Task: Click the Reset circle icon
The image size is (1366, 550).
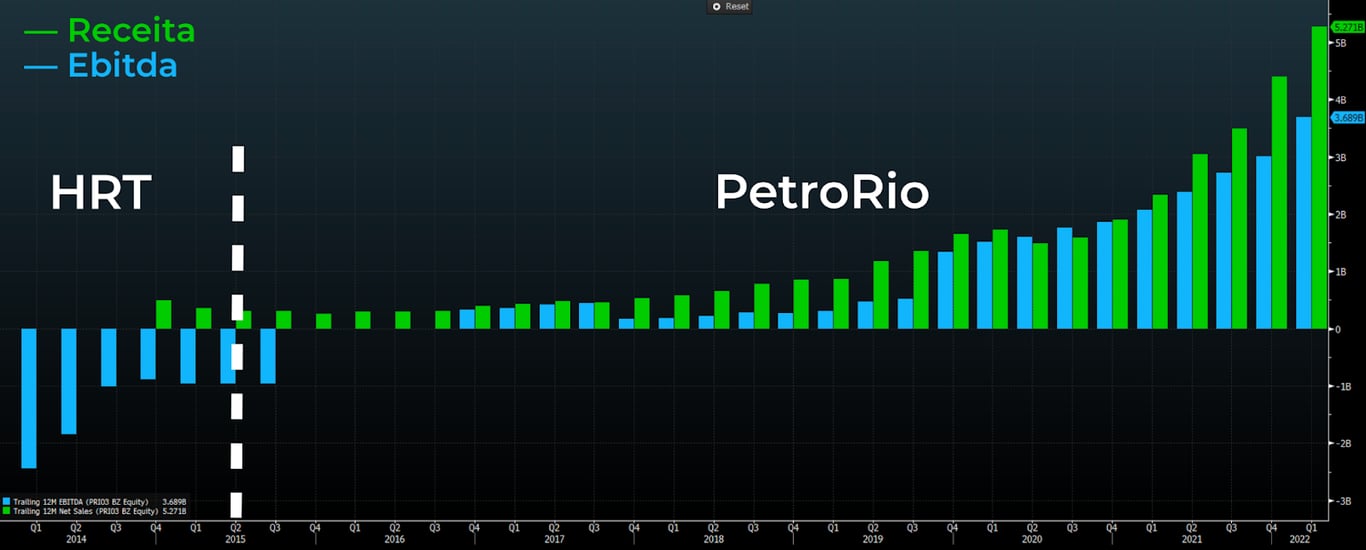Action: pyautogui.click(x=716, y=6)
